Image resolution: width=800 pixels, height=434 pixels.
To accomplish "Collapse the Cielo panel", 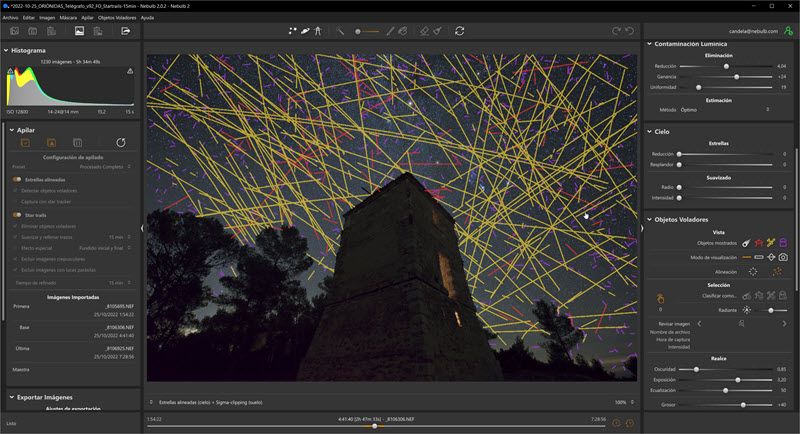I will tap(649, 132).
